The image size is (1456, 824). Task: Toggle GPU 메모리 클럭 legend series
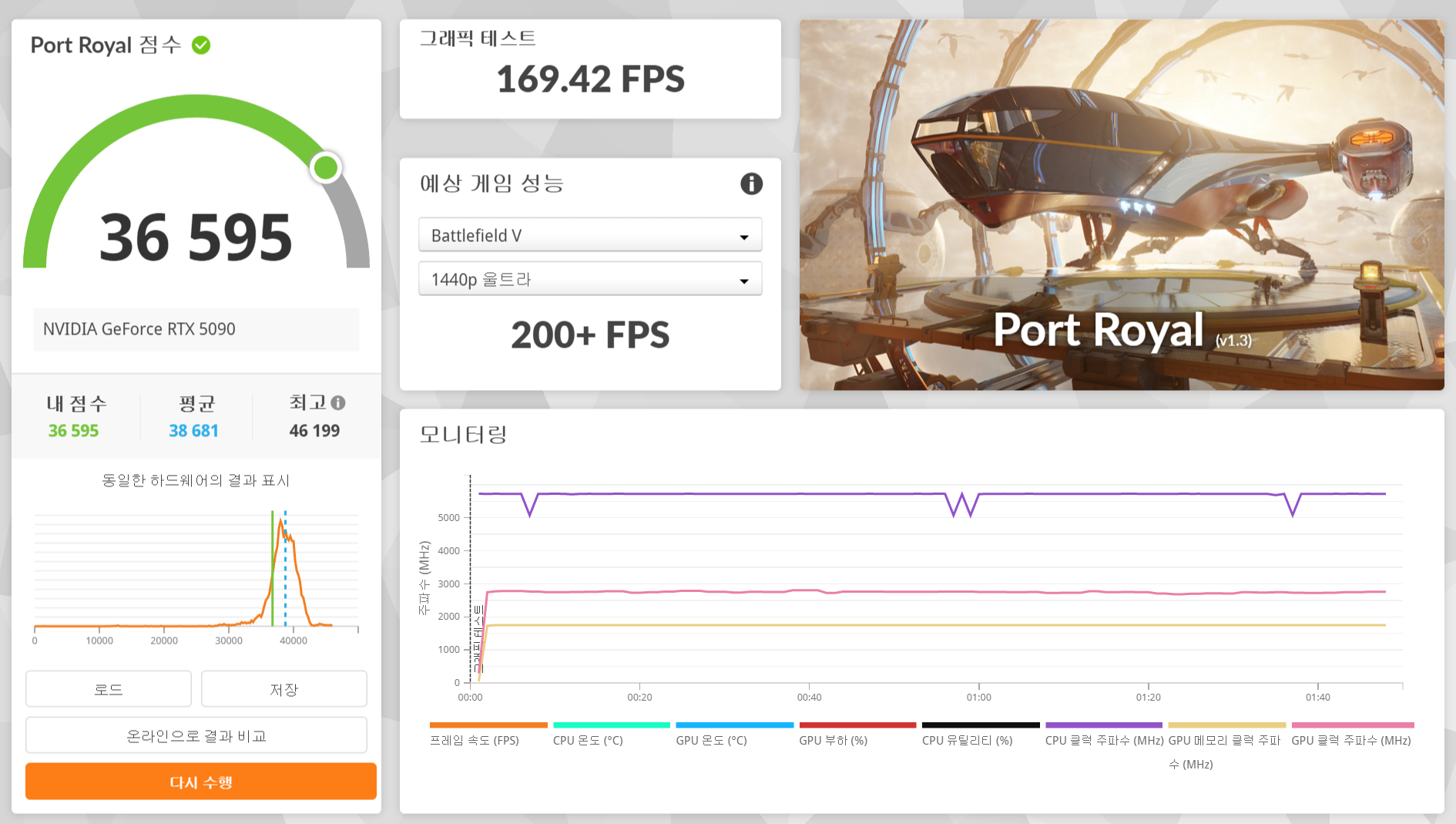coord(1223,741)
